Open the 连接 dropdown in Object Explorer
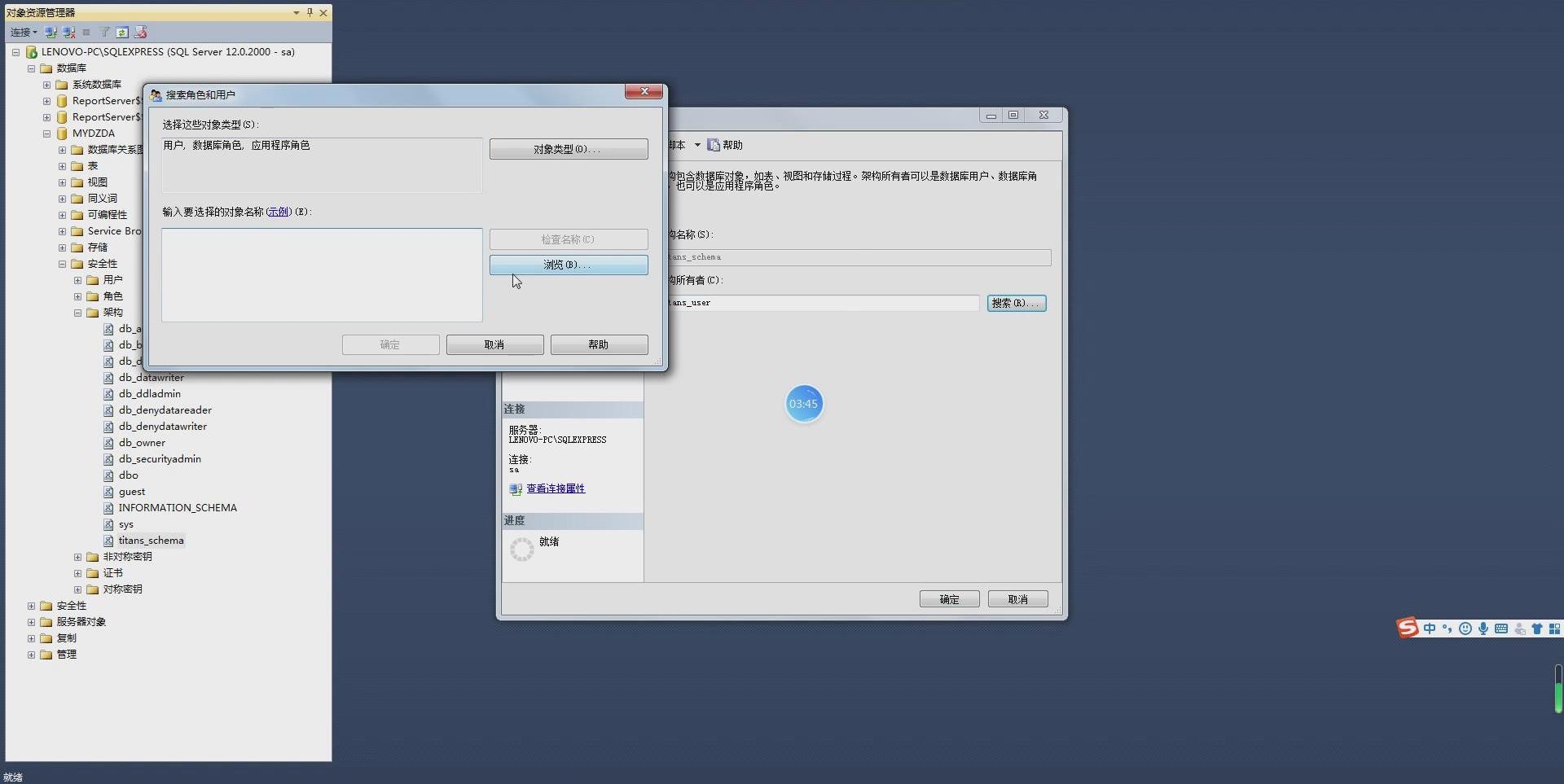 [24, 33]
